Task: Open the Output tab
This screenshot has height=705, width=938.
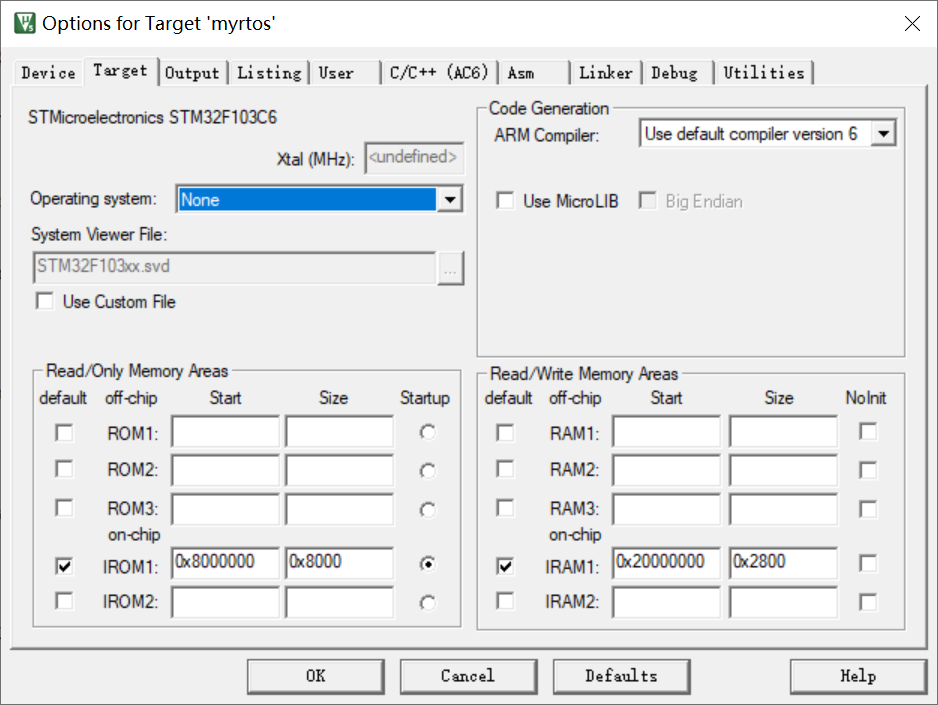Action: (193, 73)
